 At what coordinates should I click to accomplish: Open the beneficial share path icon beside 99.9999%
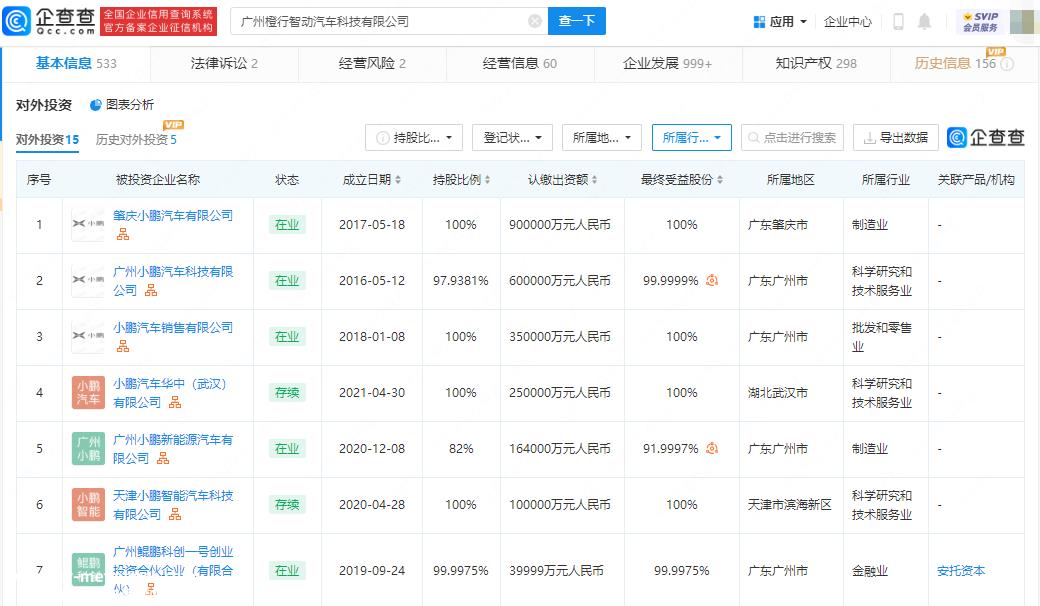click(x=712, y=280)
